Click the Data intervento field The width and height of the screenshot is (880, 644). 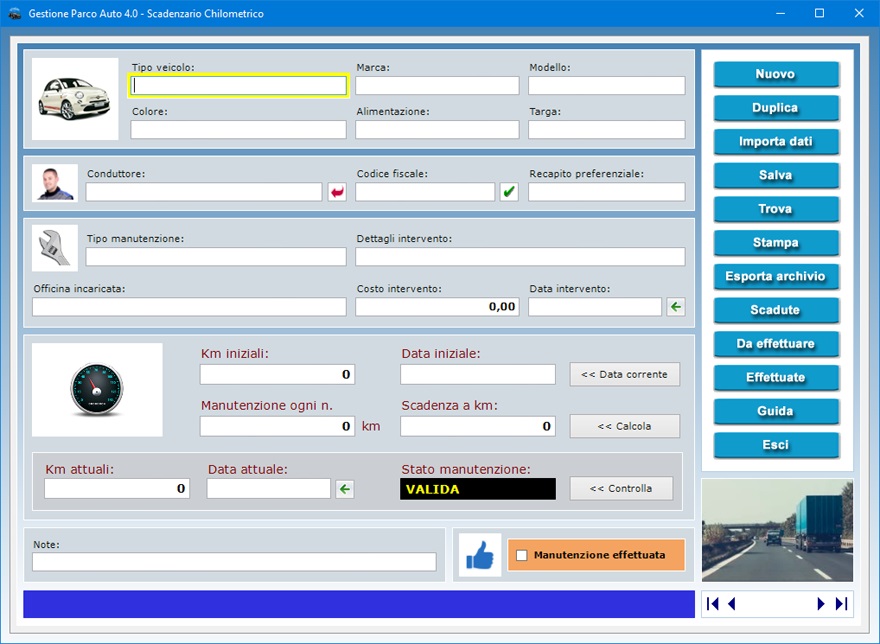click(595, 307)
